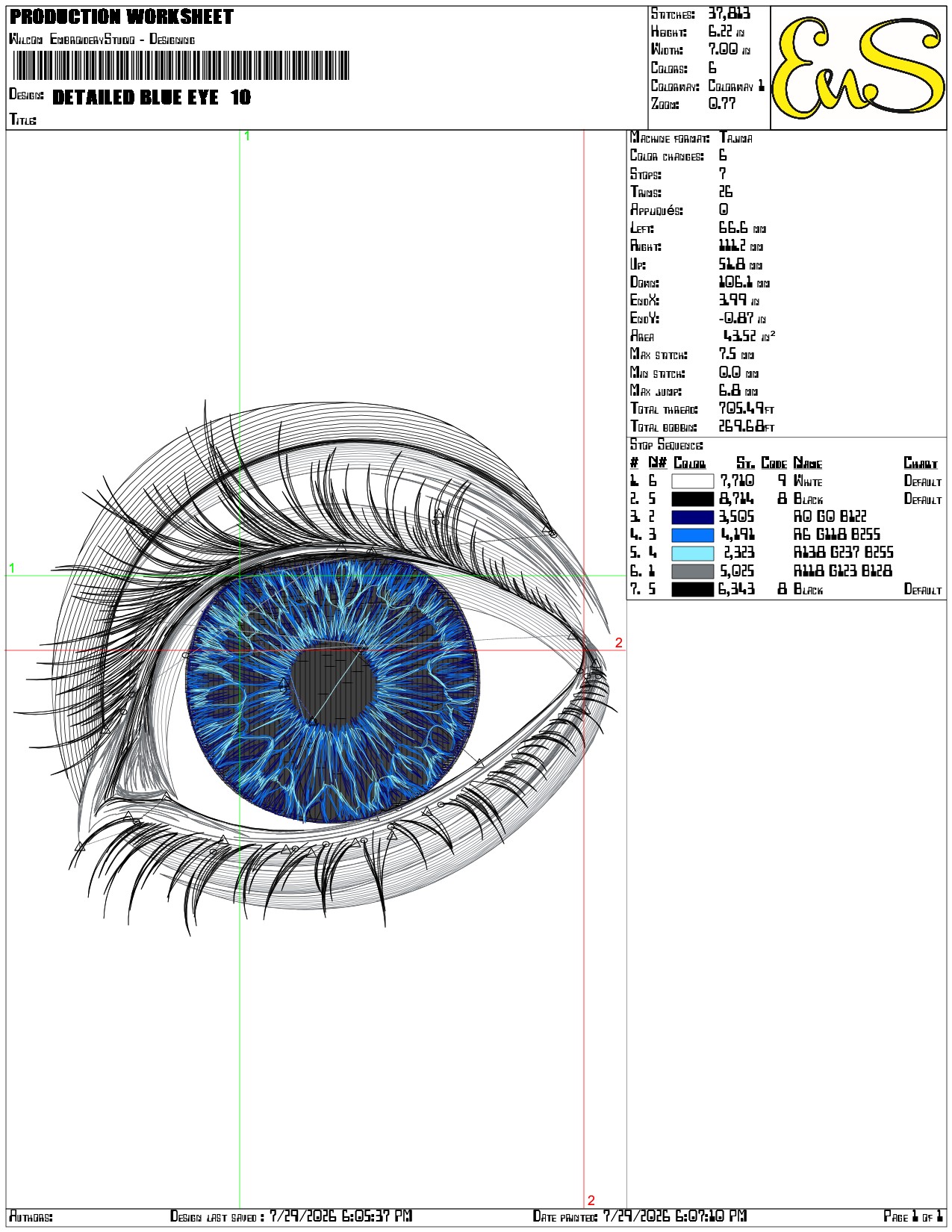
Task: Click the "Name" column header
Action: 807,463
